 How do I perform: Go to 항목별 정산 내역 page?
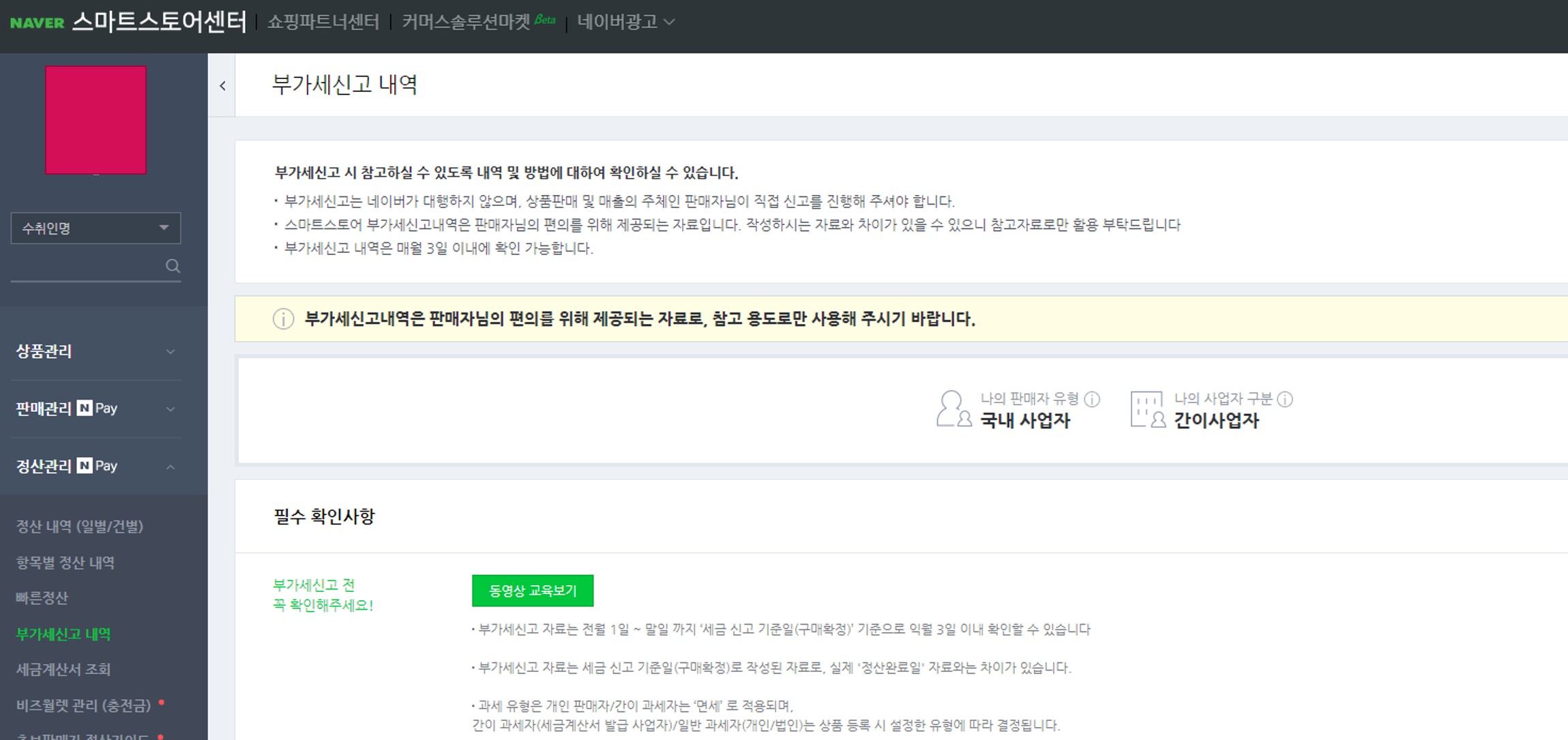(65, 563)
